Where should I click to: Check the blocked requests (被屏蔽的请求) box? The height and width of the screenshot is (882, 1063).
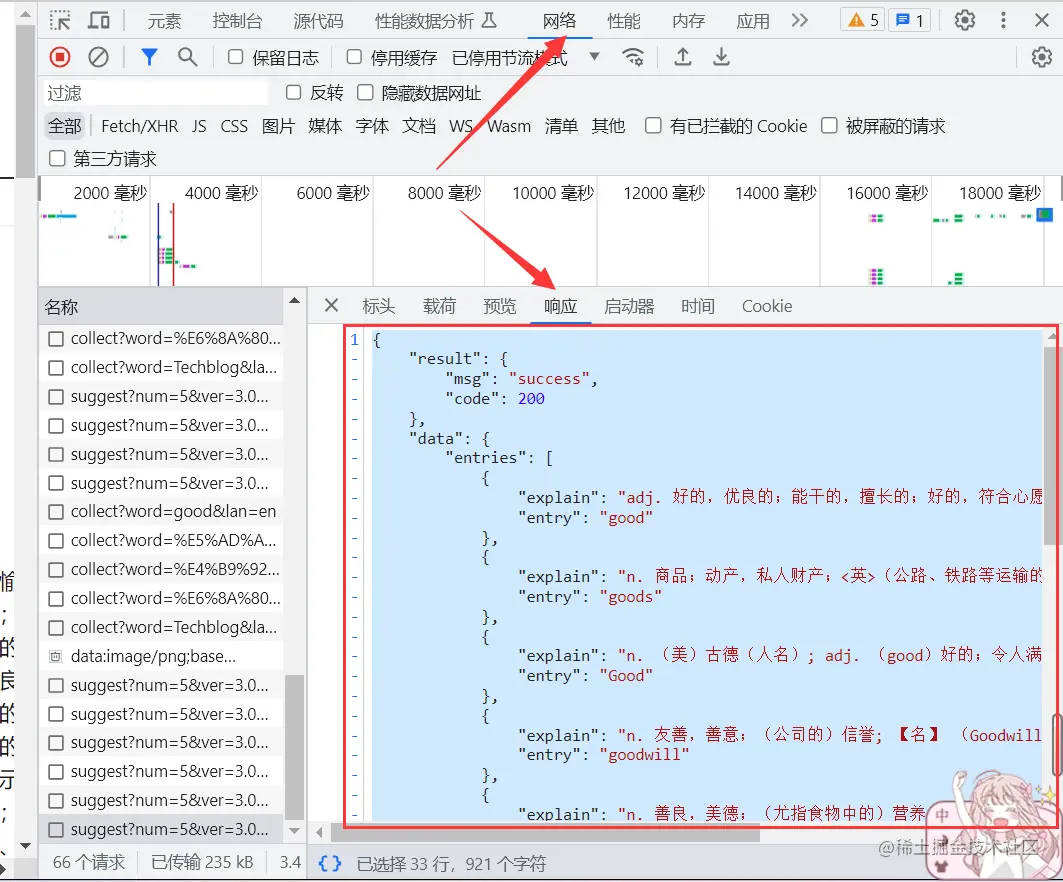pyautogui.click(x=829, y=125)
